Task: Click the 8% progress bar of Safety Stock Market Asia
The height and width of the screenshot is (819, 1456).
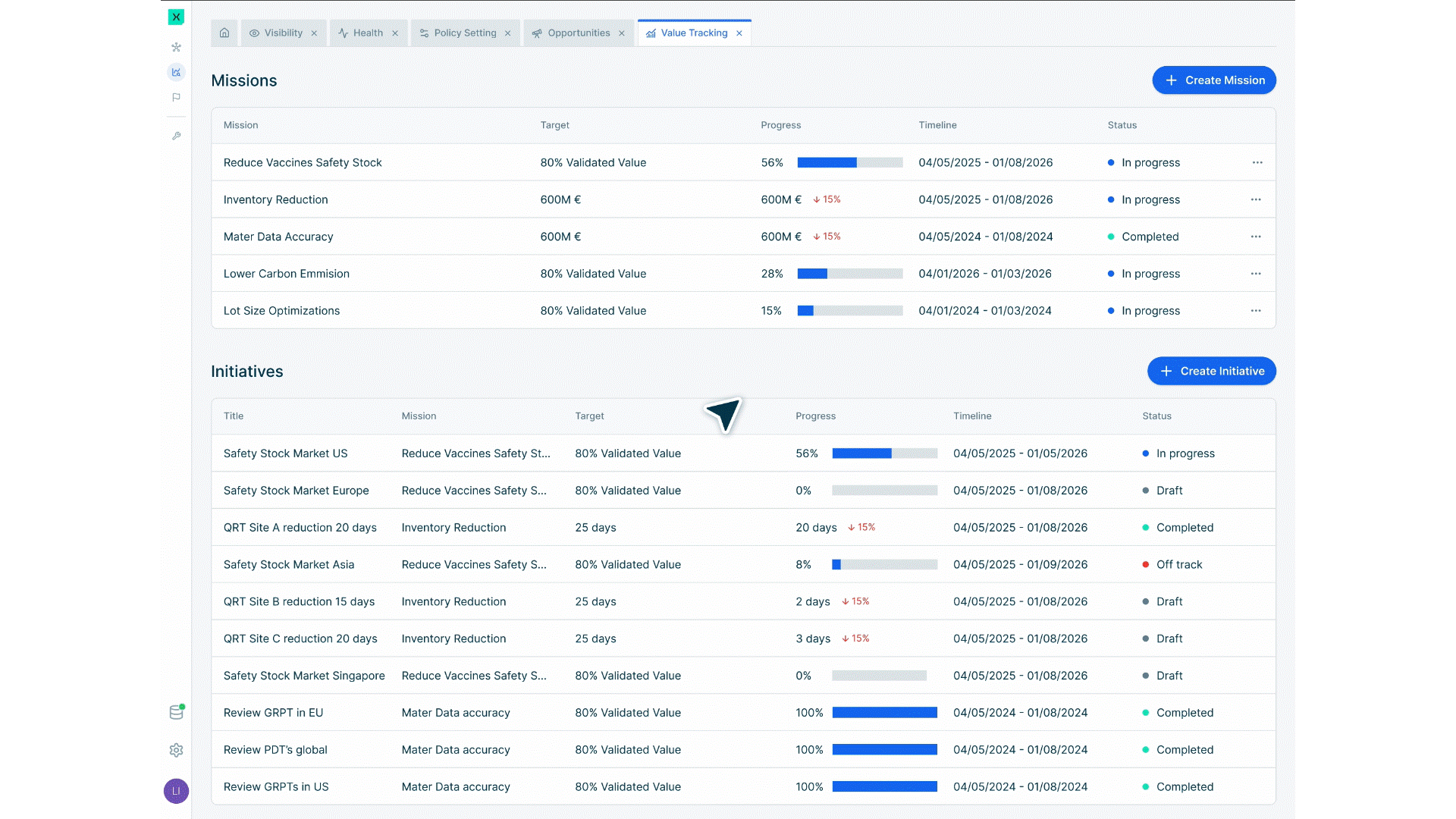Action: click(885, 565)
